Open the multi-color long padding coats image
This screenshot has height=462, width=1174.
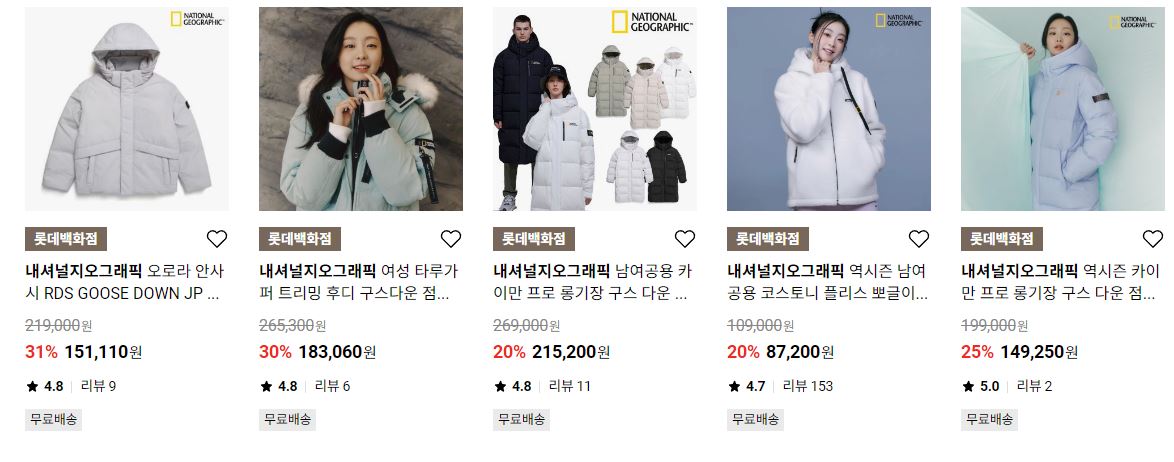click(595, 109)
